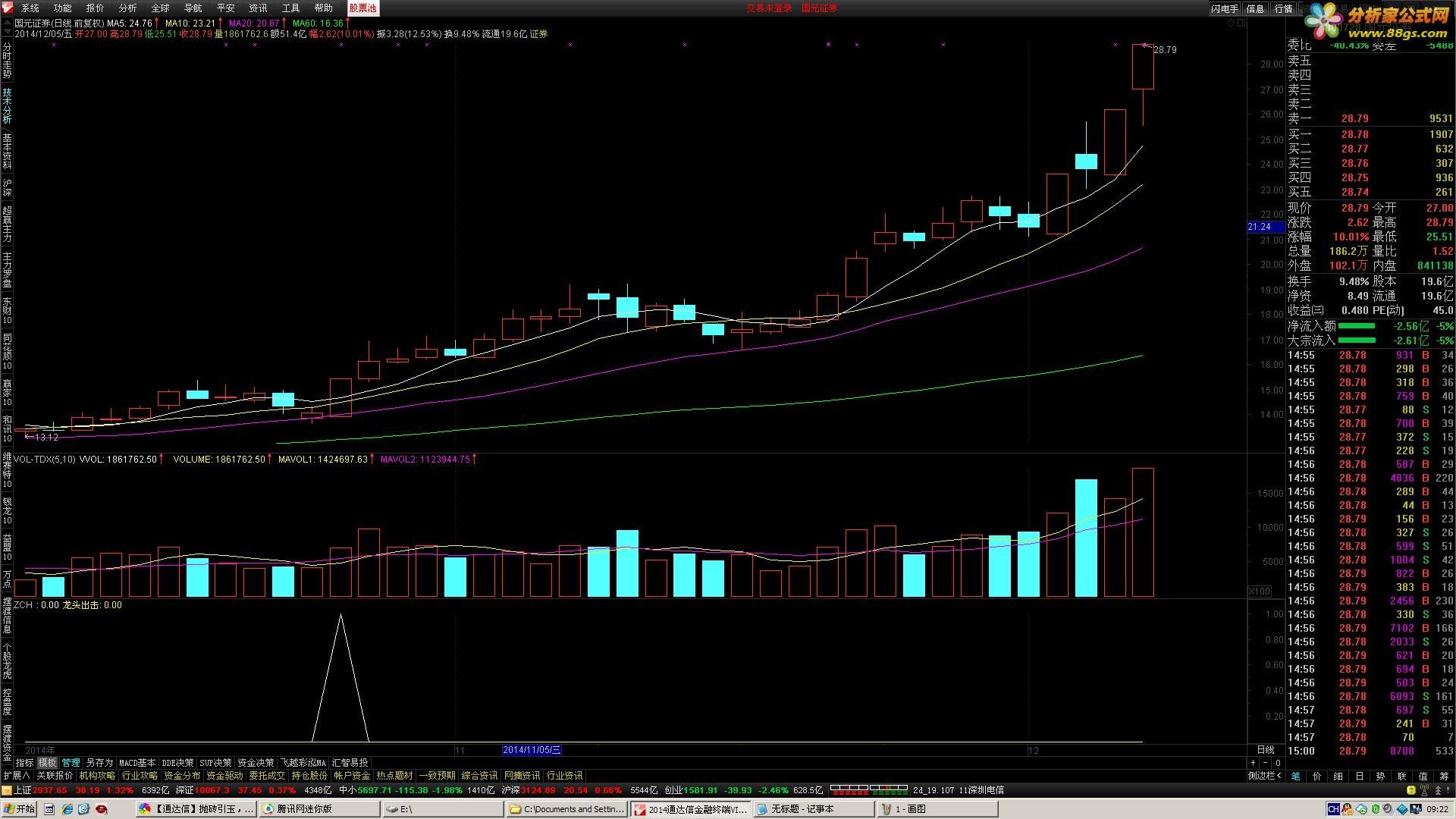Viewport: 1456px width, 819px height.
Task: Select the 个股龙虎 sidebar tab
Action: click(7, 661)
